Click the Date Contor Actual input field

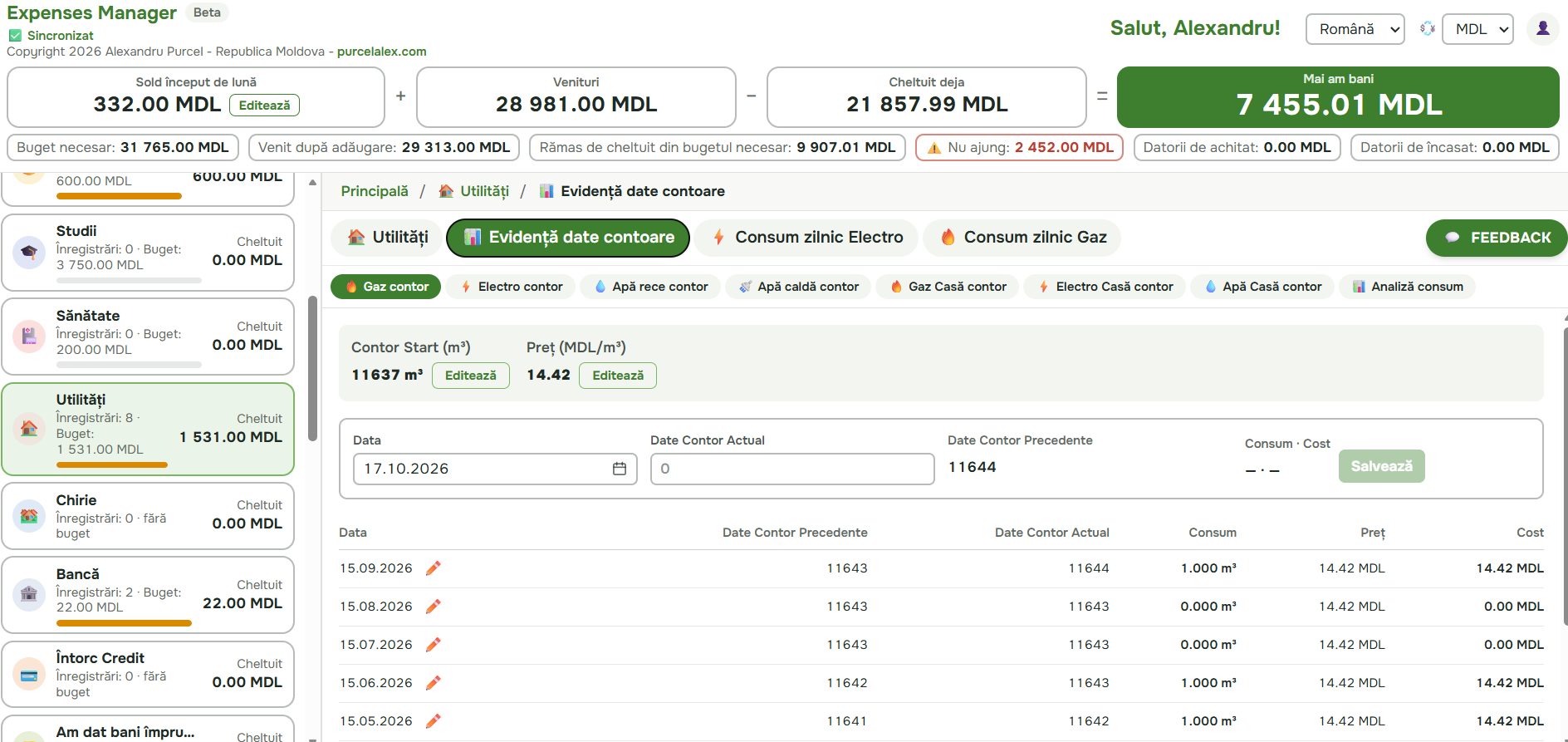coord(792,469)
